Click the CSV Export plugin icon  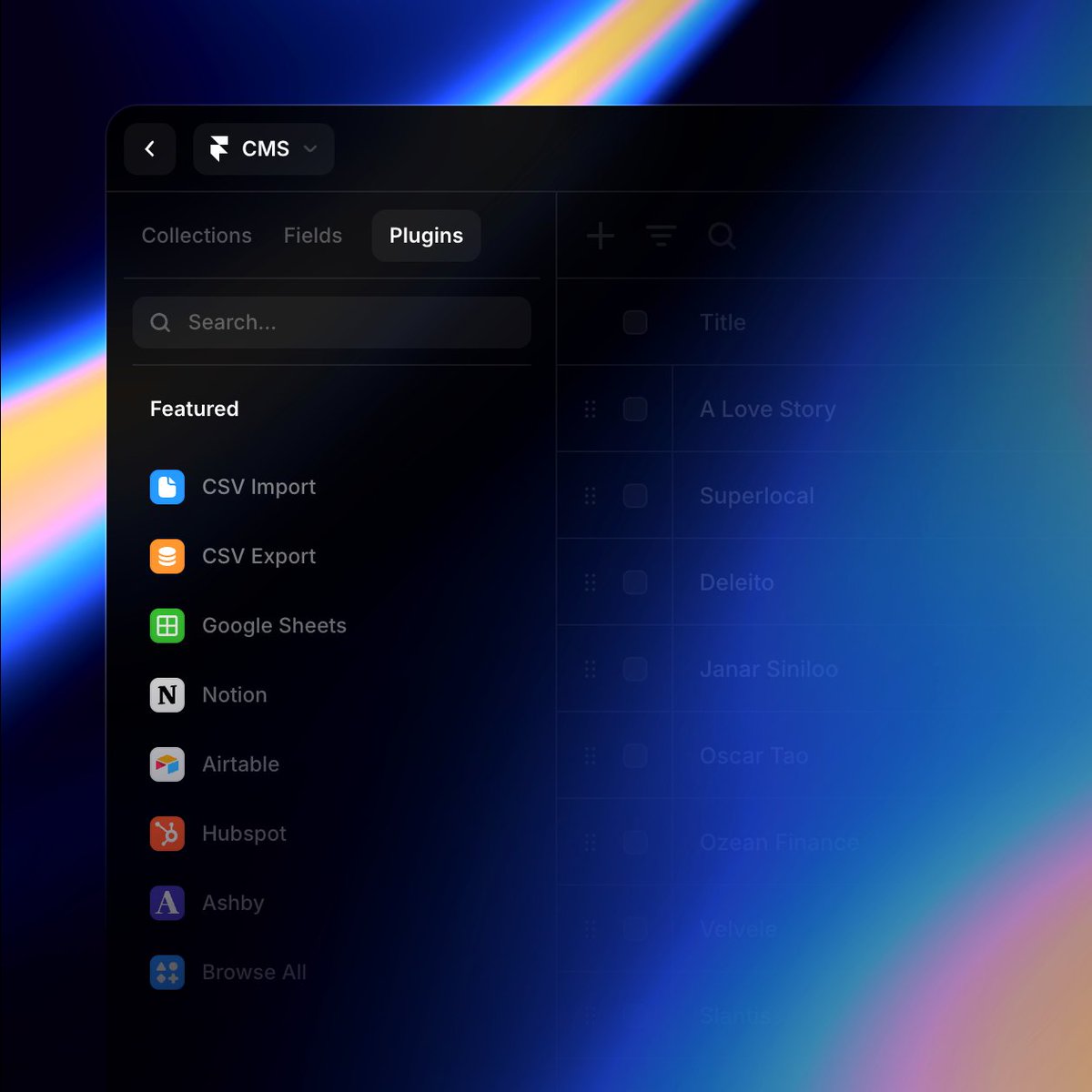pos(167,556)
